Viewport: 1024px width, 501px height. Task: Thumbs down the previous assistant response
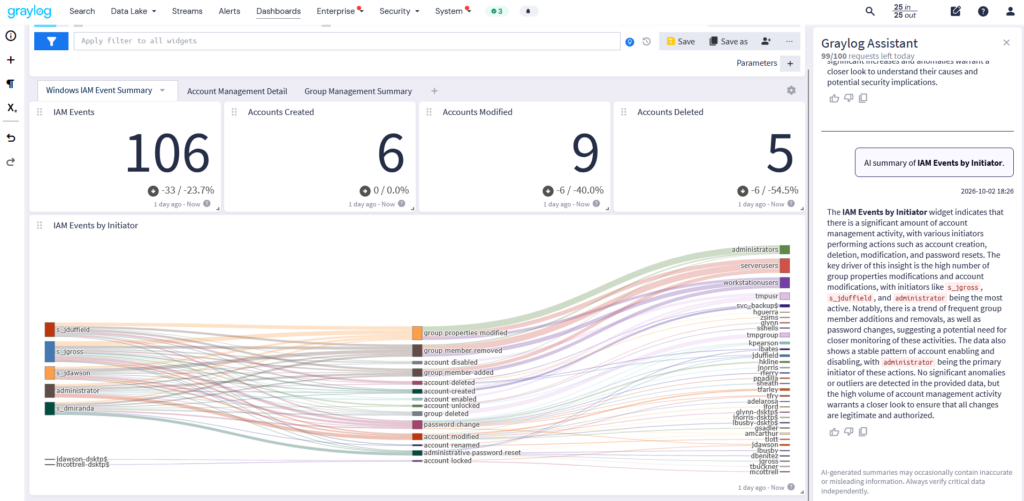pos(848,98)
